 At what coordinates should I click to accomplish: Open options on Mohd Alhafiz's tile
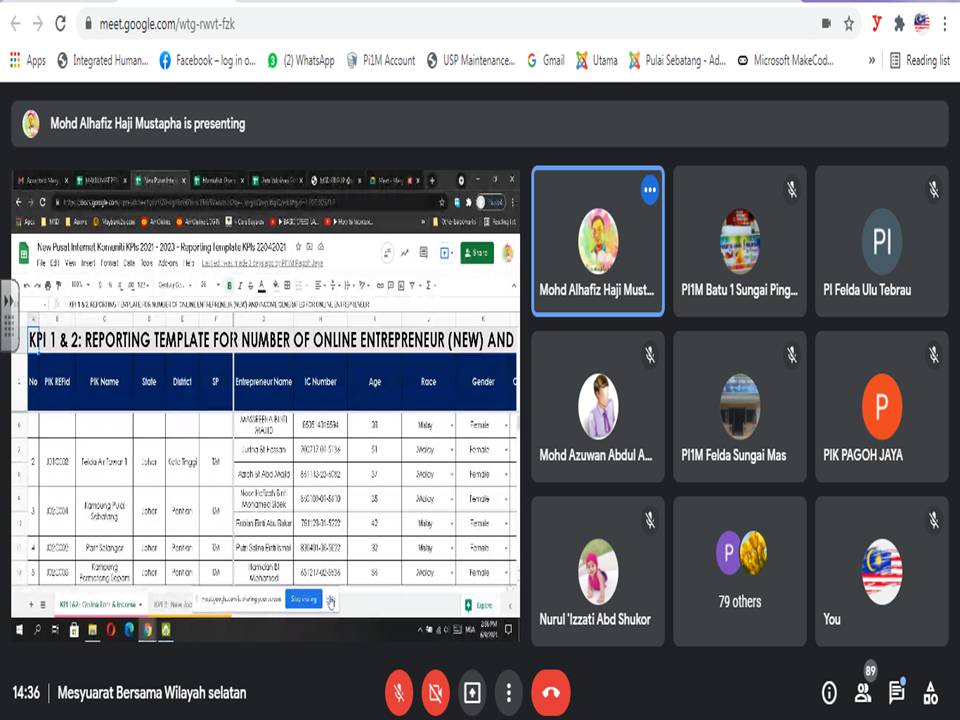pyautogui.click(x=650, y=189)
